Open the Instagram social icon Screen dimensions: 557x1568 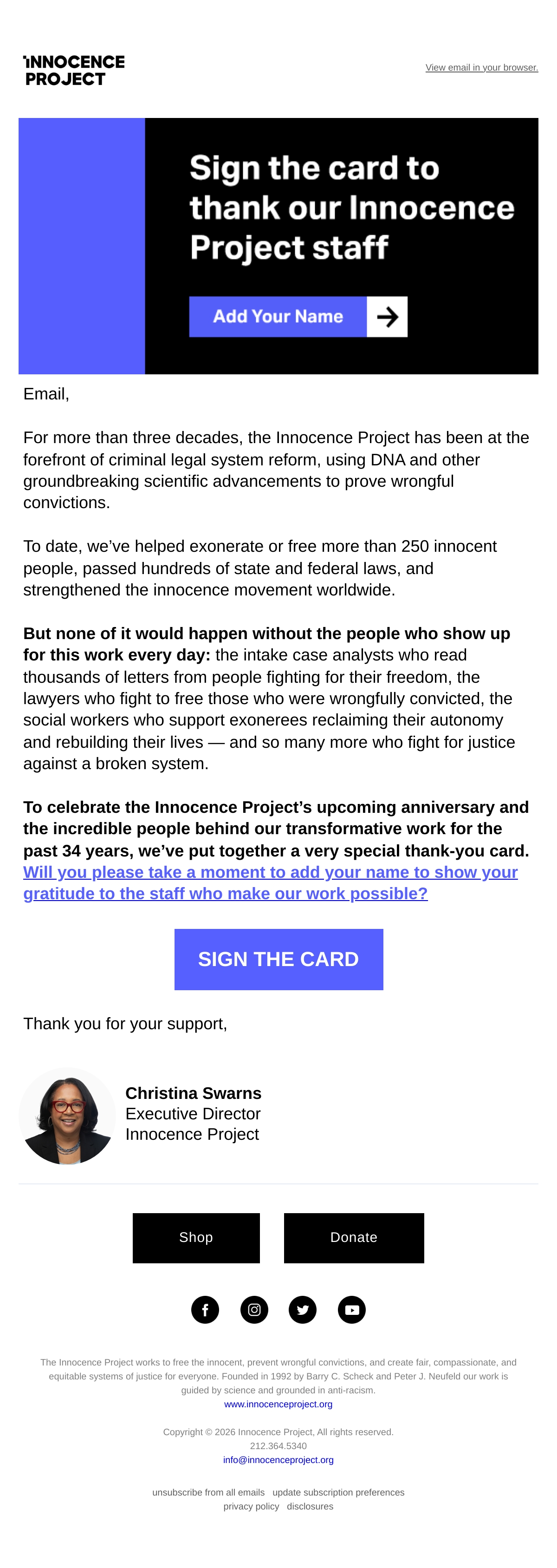(x=254, y=1309)
